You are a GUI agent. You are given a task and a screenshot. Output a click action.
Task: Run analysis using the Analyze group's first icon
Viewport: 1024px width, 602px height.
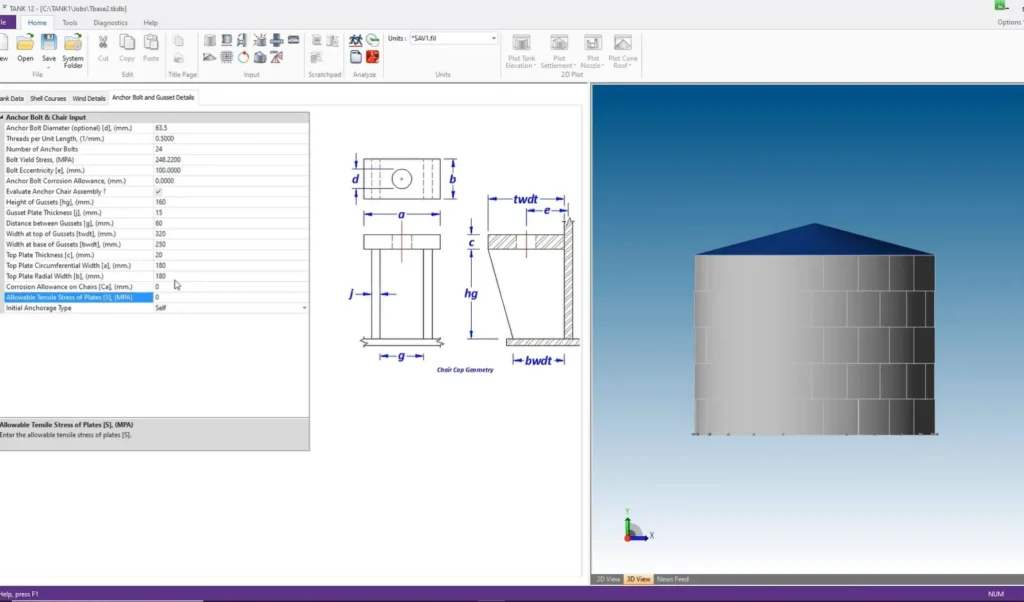tap(356, 40)
